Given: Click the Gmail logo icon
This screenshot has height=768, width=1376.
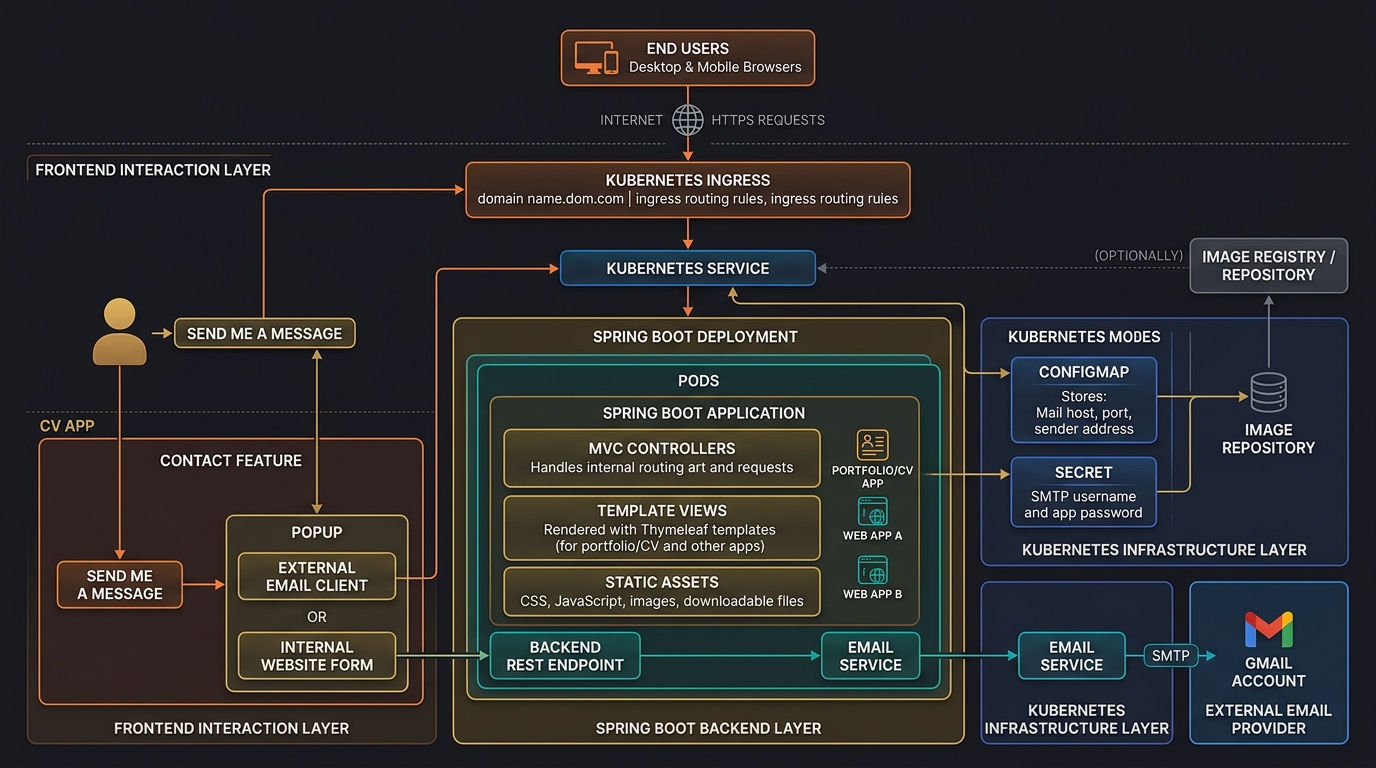Looking at the screenshot, I should (x=1268, y=630).
